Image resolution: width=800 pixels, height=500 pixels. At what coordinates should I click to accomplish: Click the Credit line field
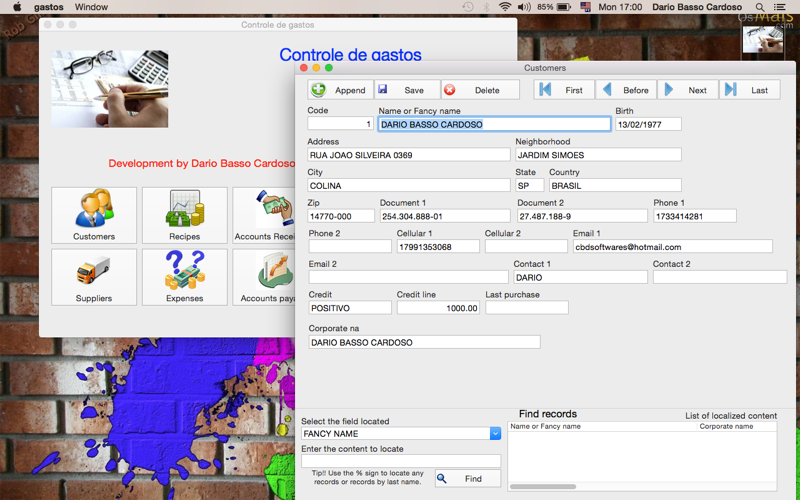tap(438, 308)
